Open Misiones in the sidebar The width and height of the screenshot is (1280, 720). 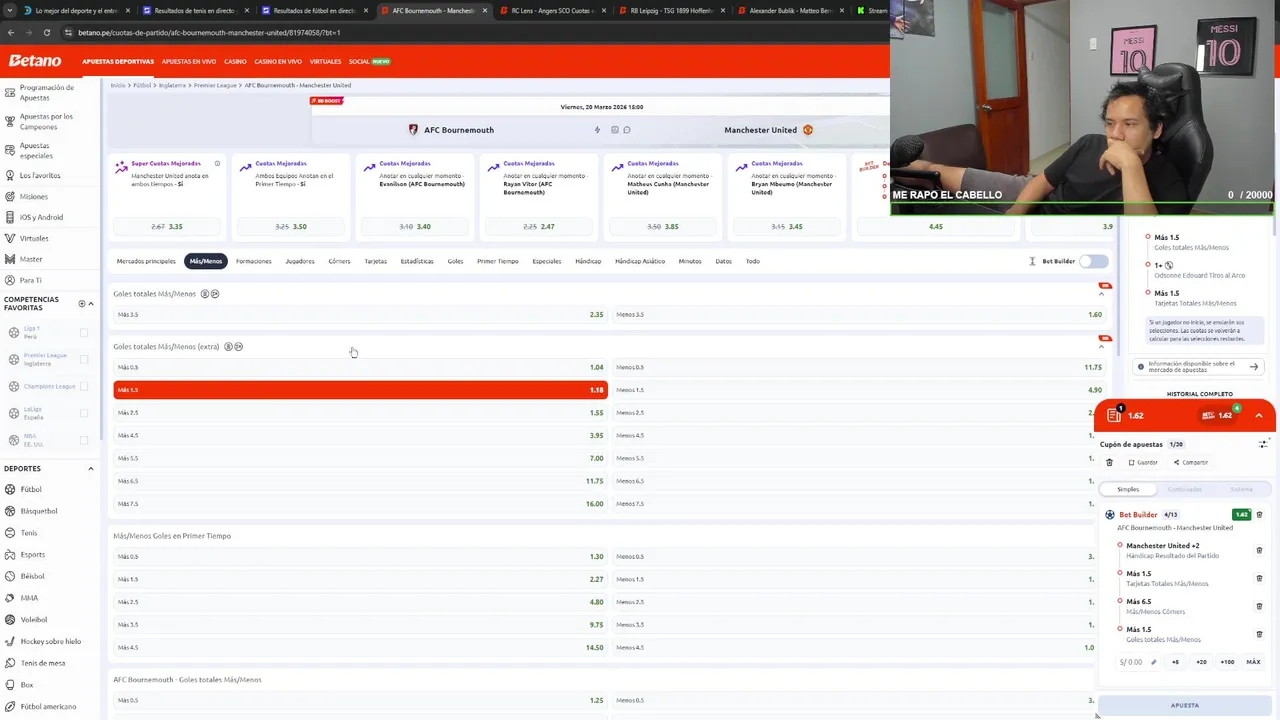[x=33, y=196]
